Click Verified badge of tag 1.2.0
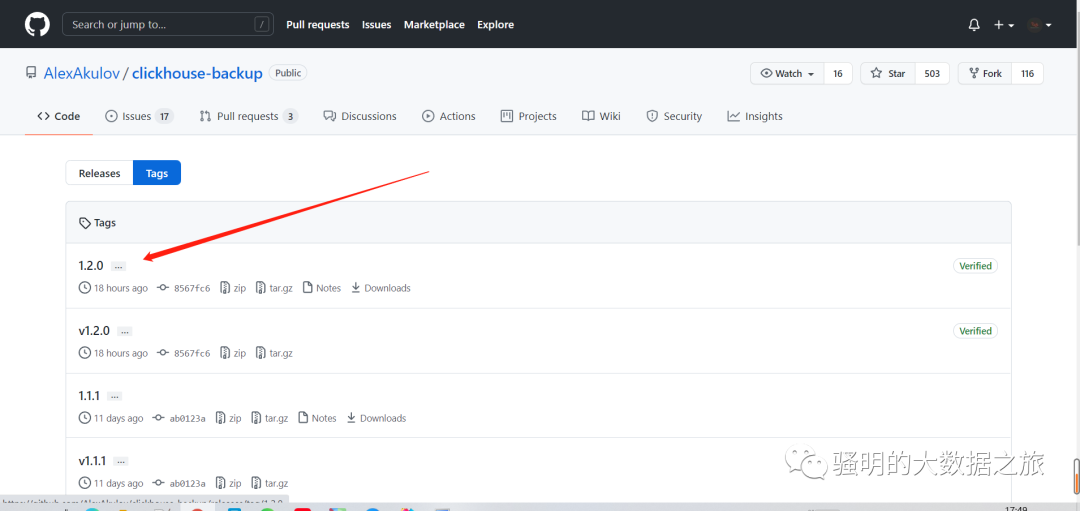This screenshot has width=1080, height=511. point(975,266)
